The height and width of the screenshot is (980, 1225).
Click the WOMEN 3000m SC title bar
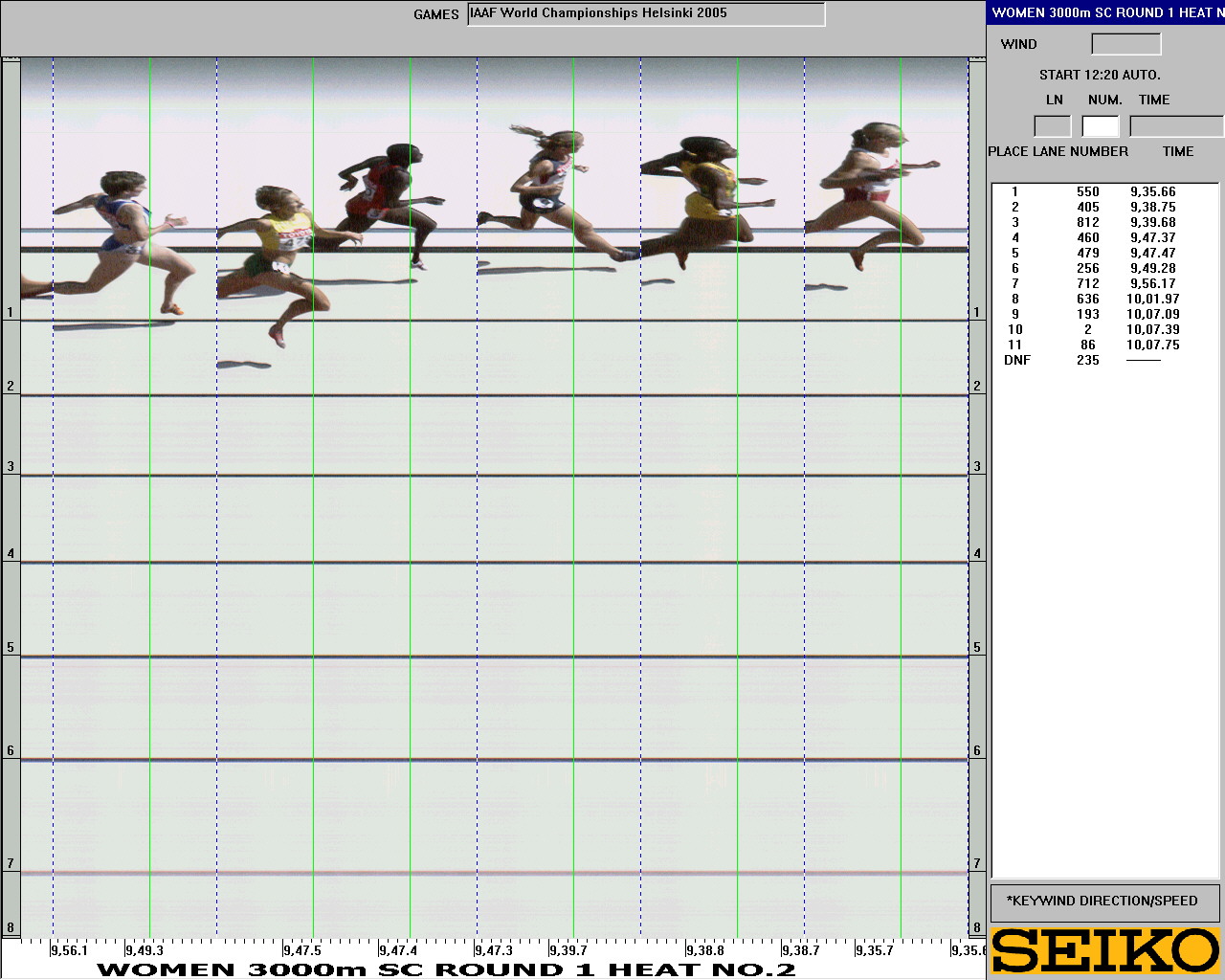coord(1105,12)
